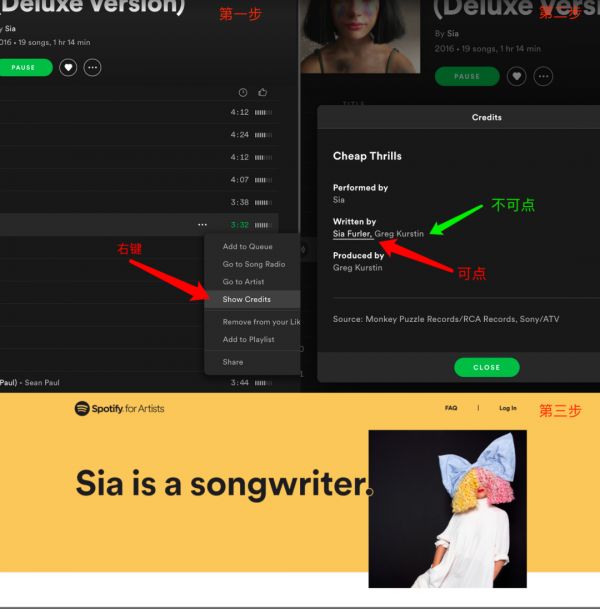600x609 pixels.
Task: Click the heart icon in right album header
Action: [517, 76]
